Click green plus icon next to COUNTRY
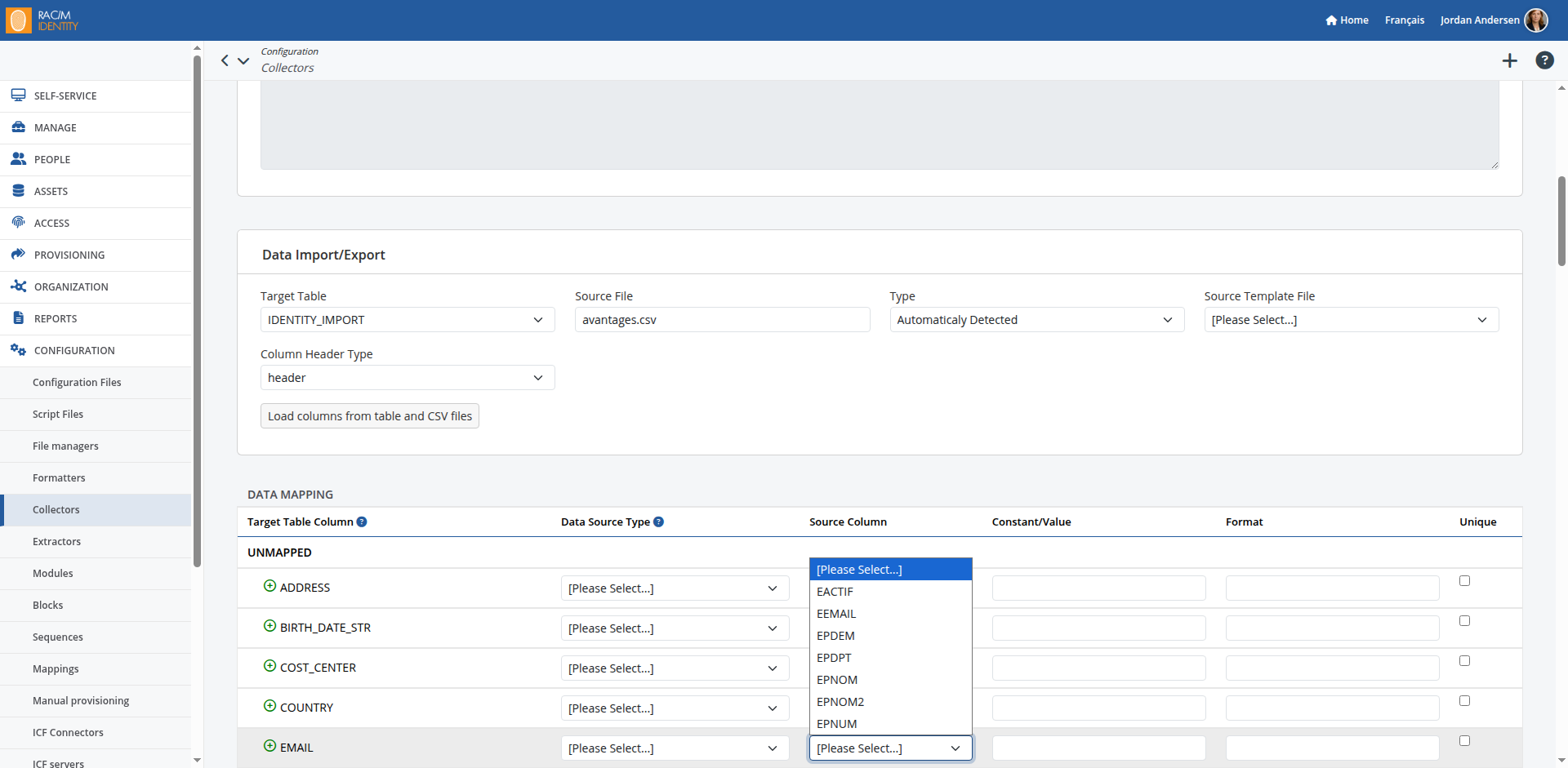The height and width of the screenshot is (768, 1568). [x=269, y=706]
